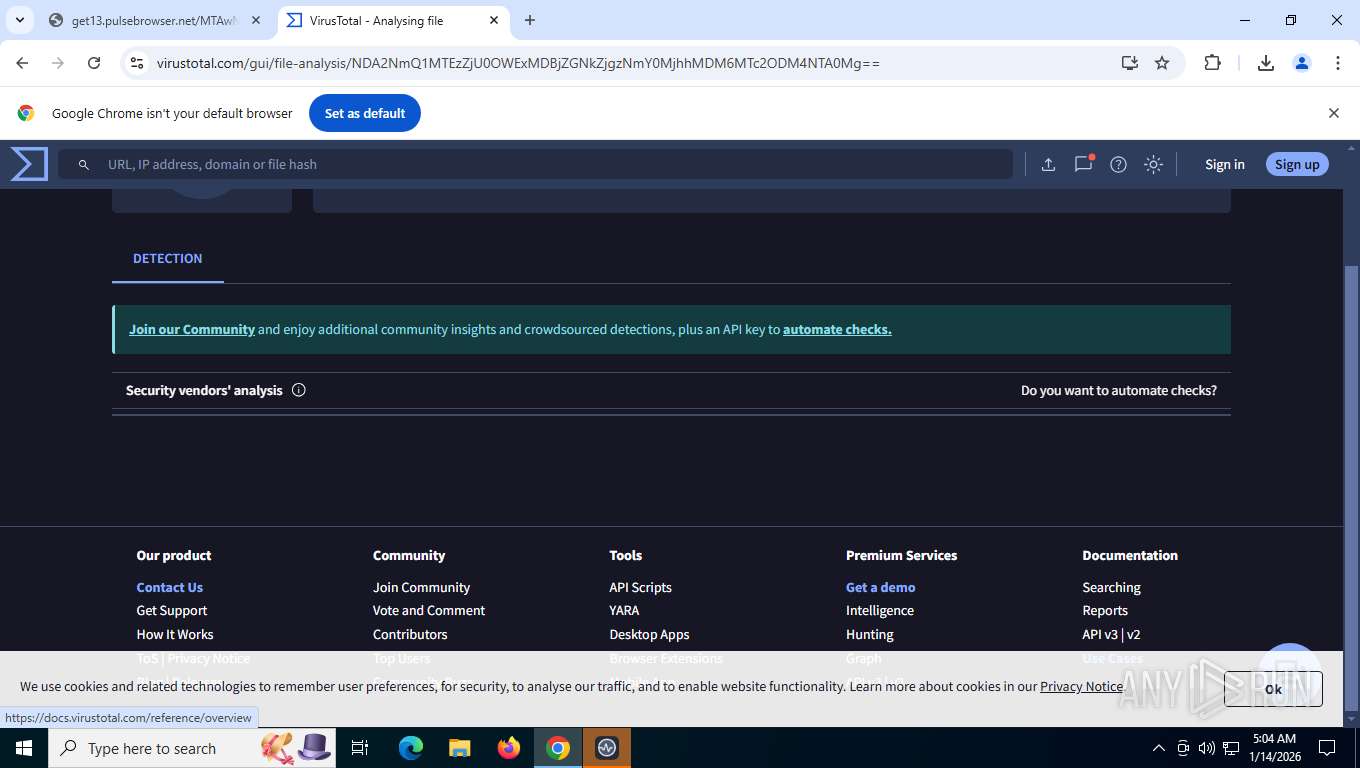The image size is (1360, 768).
Task: Open the taskbar volume icon
Action: (1206, 748)
